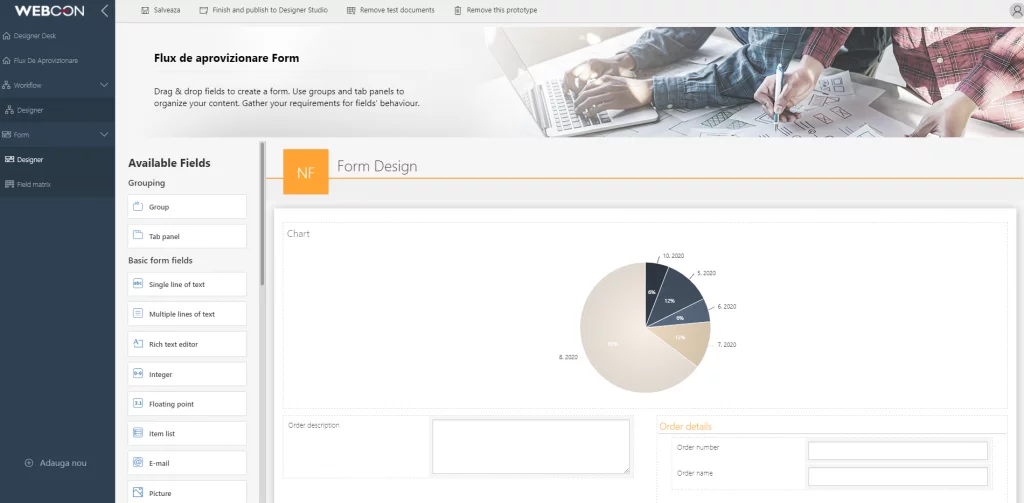The width and height of the screenshot is (1024, 503).
Task: Collapse the Form section chevron
Action: click(104, 135)
